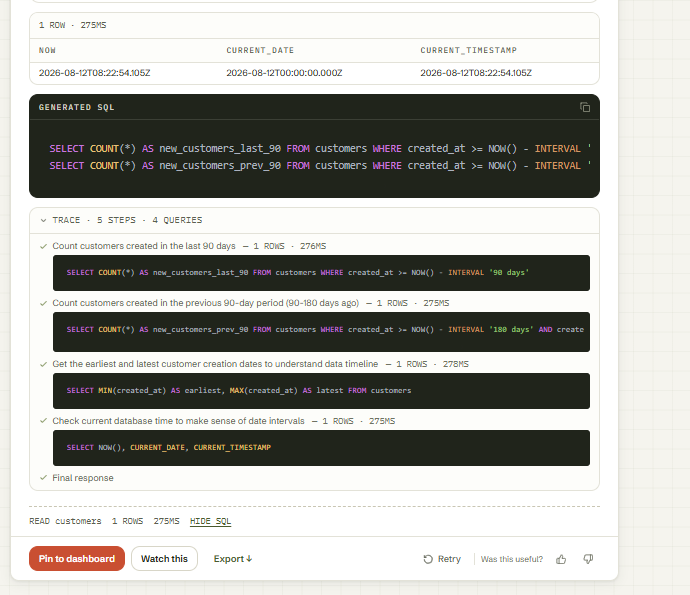Click check icon beside last 90 days step
This screenshot has height=595, width=690.
[x=43, y=246]
